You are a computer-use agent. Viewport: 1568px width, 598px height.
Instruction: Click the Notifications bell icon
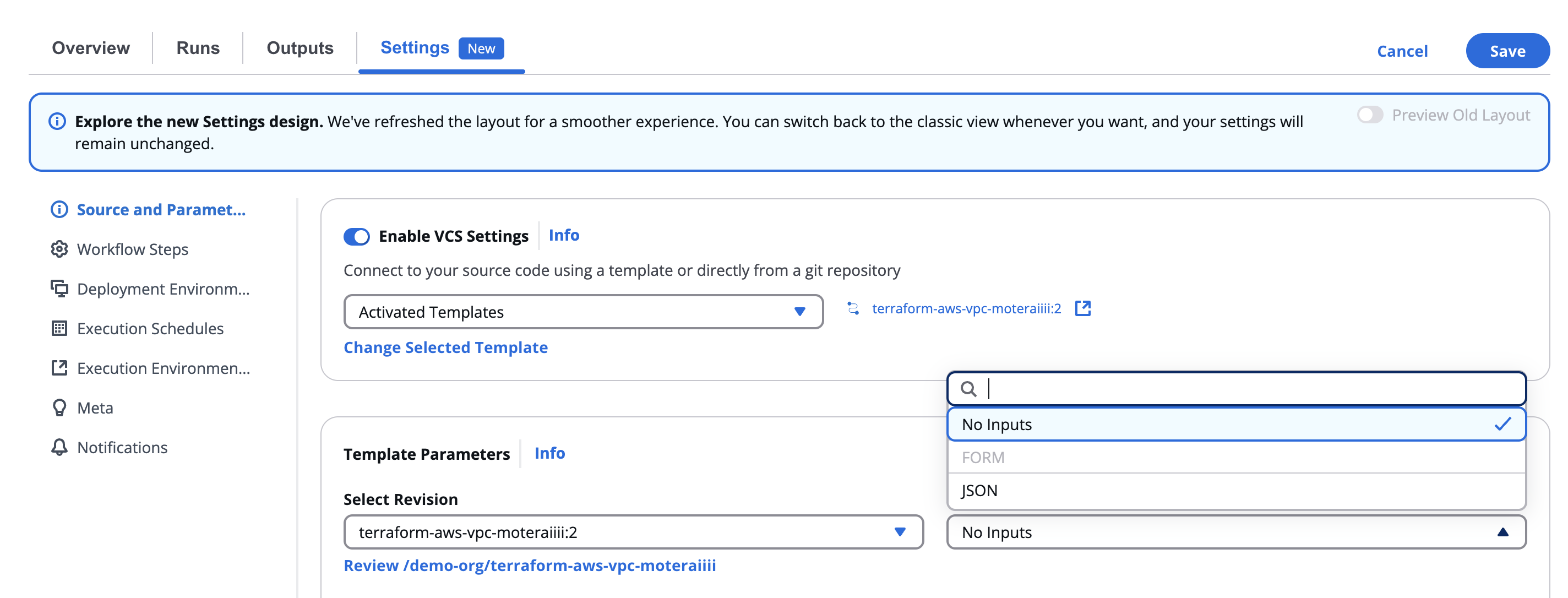59,447
